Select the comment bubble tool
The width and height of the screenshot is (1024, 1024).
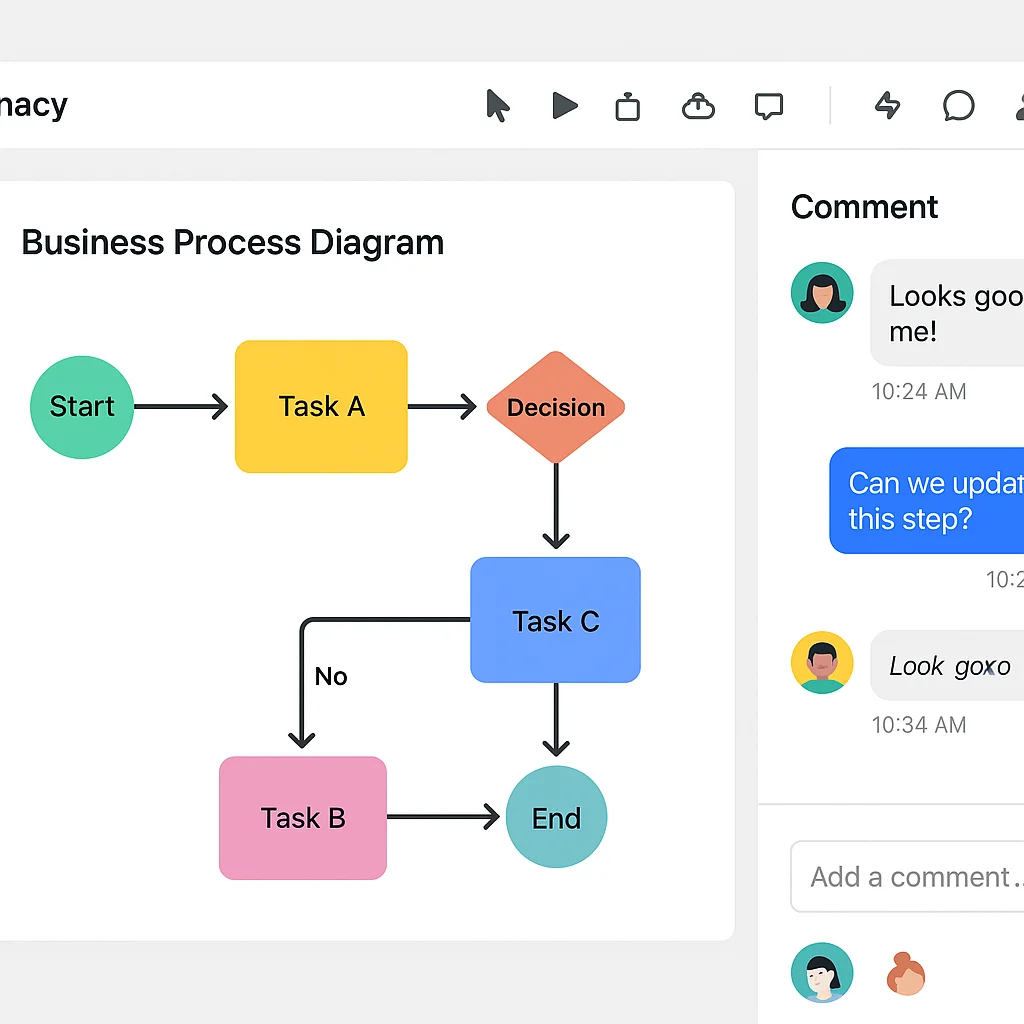(768, 106)
